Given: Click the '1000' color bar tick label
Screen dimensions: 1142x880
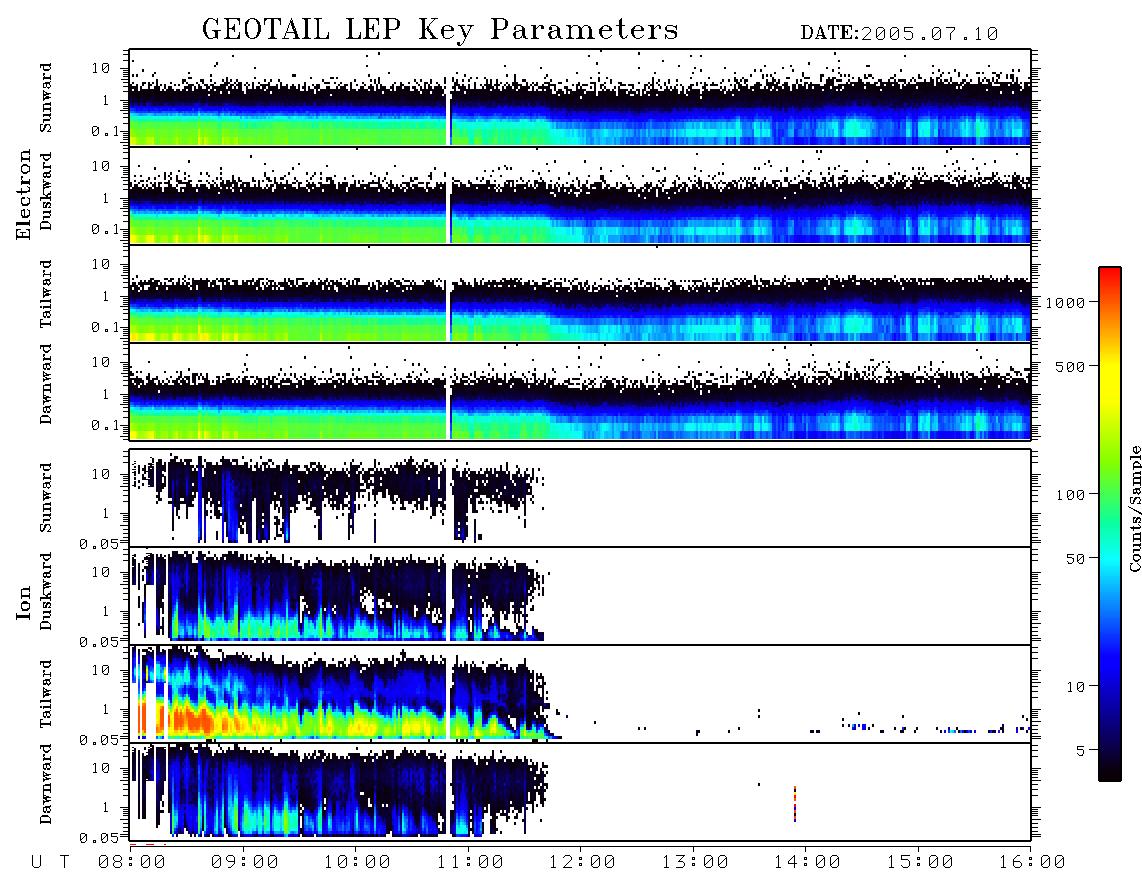Looking at the screenshot, I should point(1065,303).
